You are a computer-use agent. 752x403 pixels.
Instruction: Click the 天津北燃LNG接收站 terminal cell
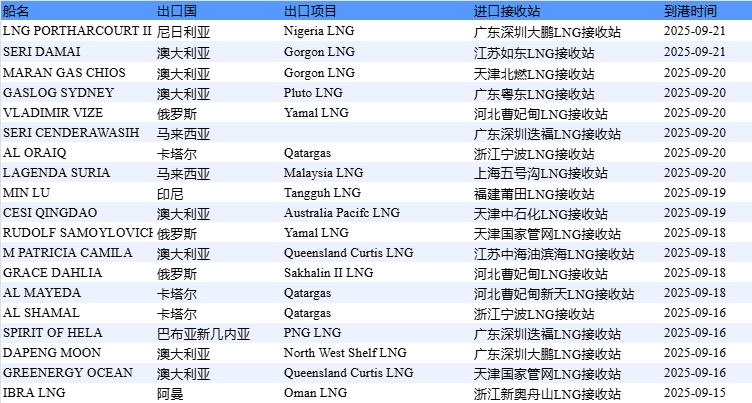[534, 74]
